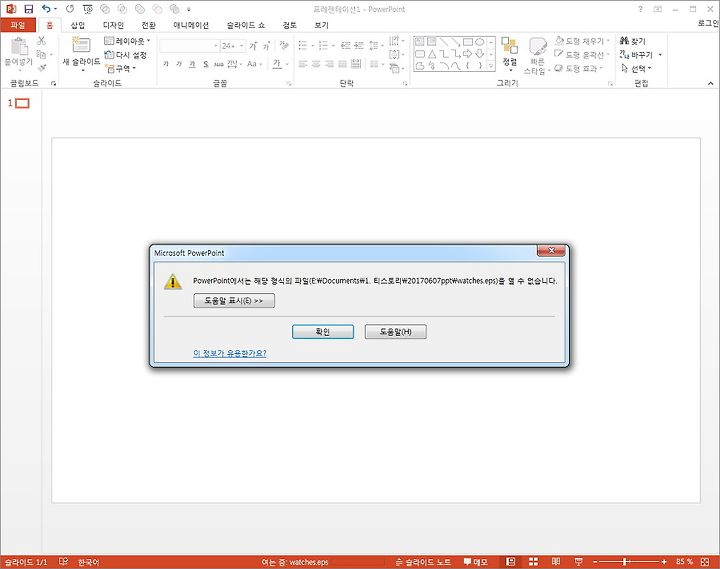Viewport: 720px width, 569px height.
Task: Open 도형 채우기 shape fill
Action: 583,41
